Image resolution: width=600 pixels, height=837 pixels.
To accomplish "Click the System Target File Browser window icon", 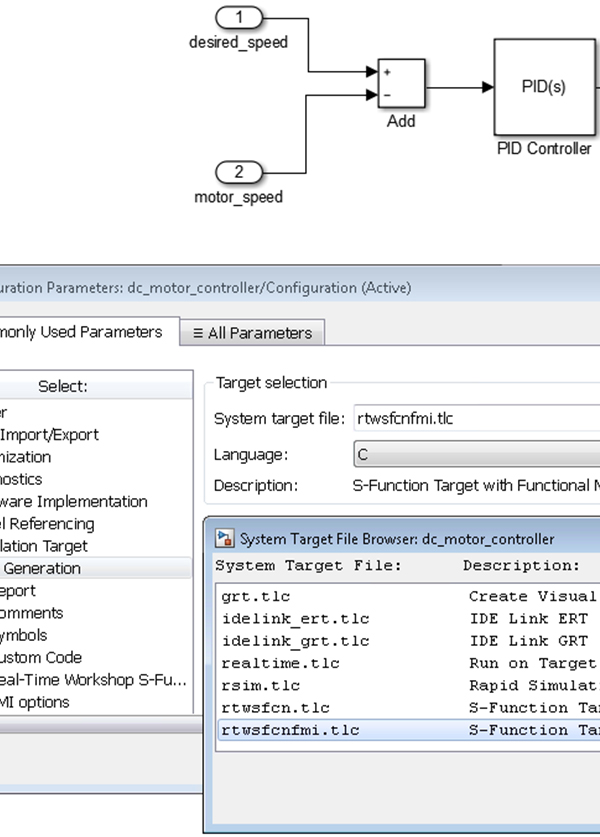I will [226, 539].
